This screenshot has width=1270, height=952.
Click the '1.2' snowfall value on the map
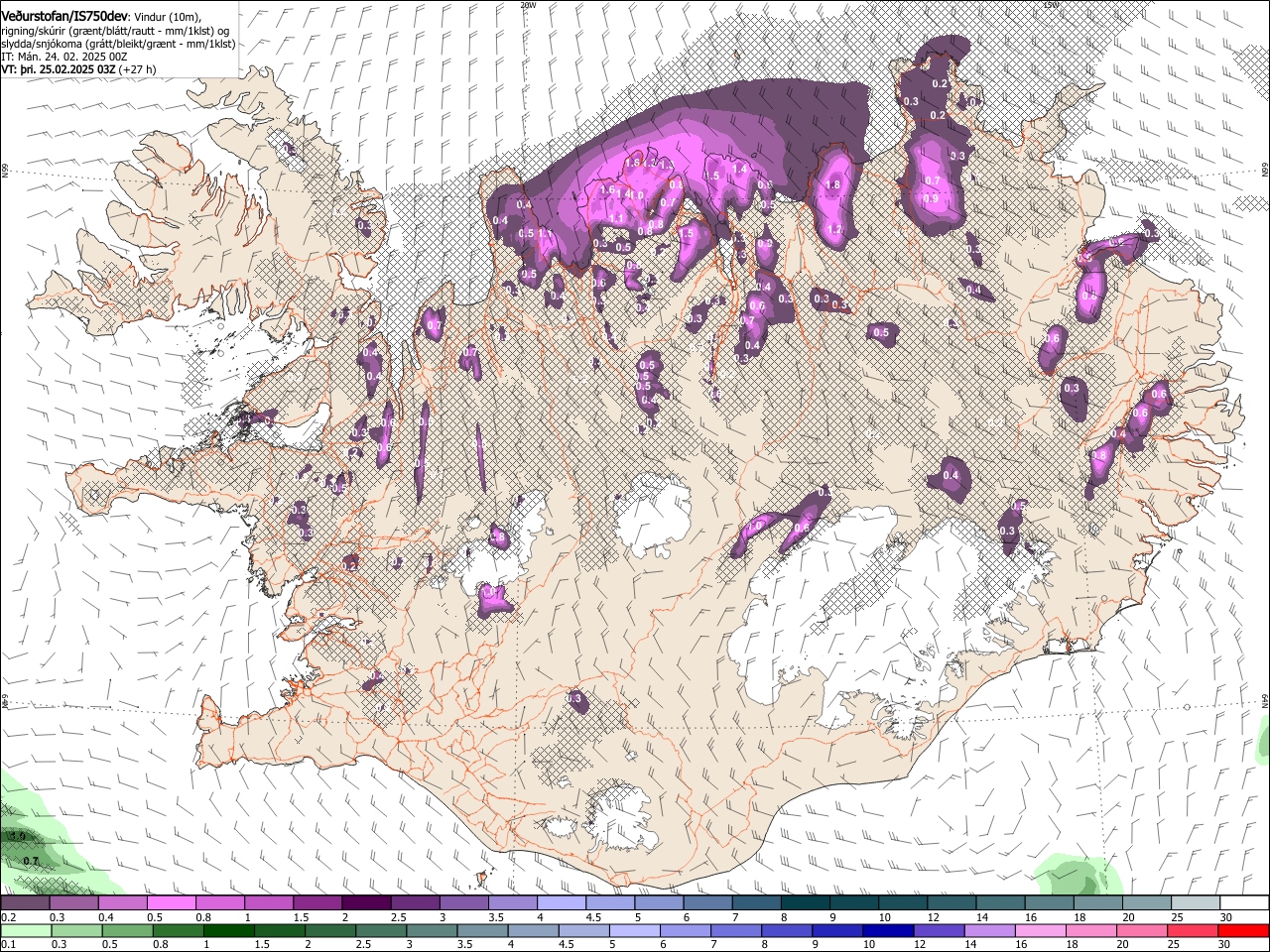[x=835, y=229]
